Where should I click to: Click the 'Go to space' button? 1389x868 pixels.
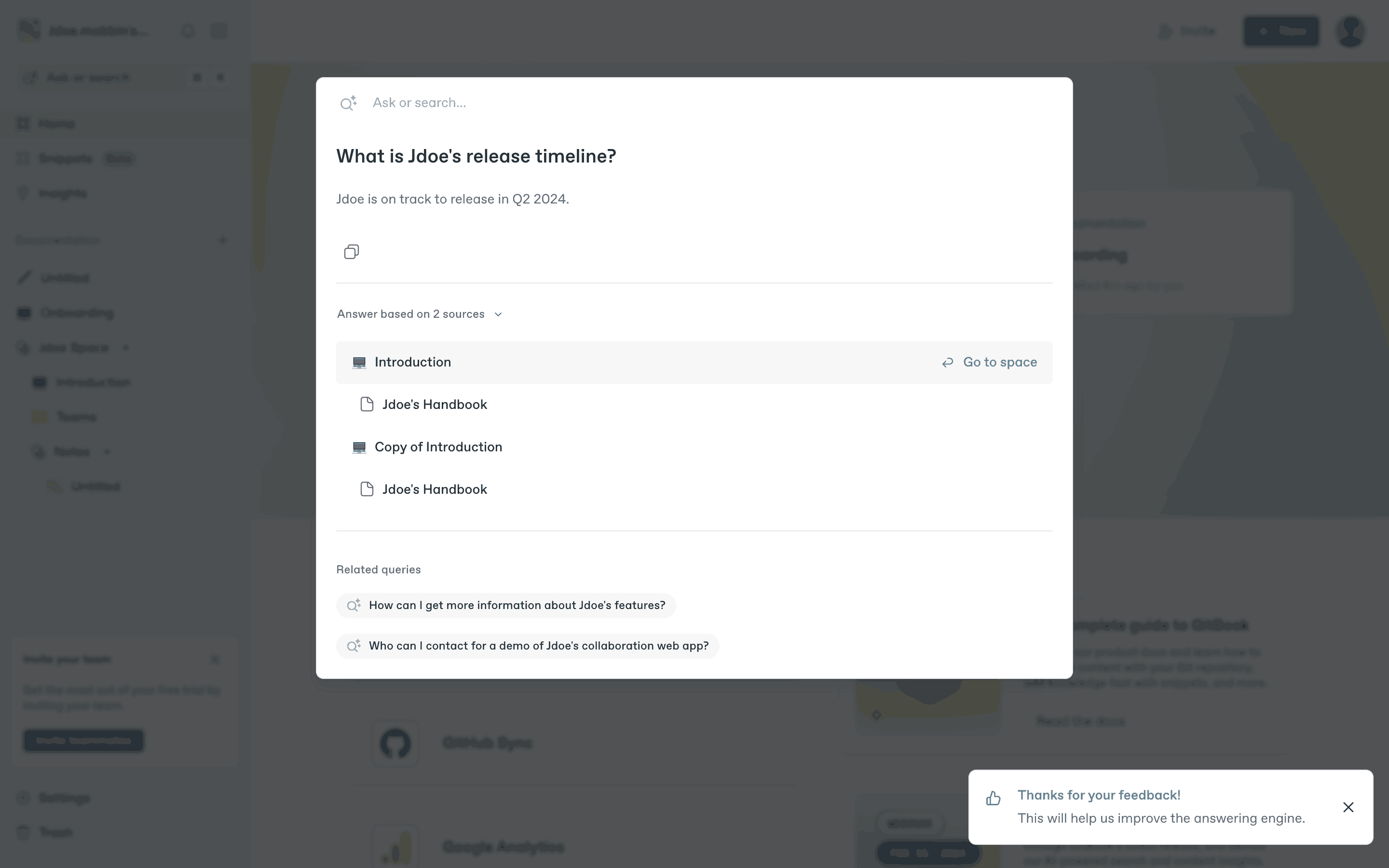click(990, 362)
